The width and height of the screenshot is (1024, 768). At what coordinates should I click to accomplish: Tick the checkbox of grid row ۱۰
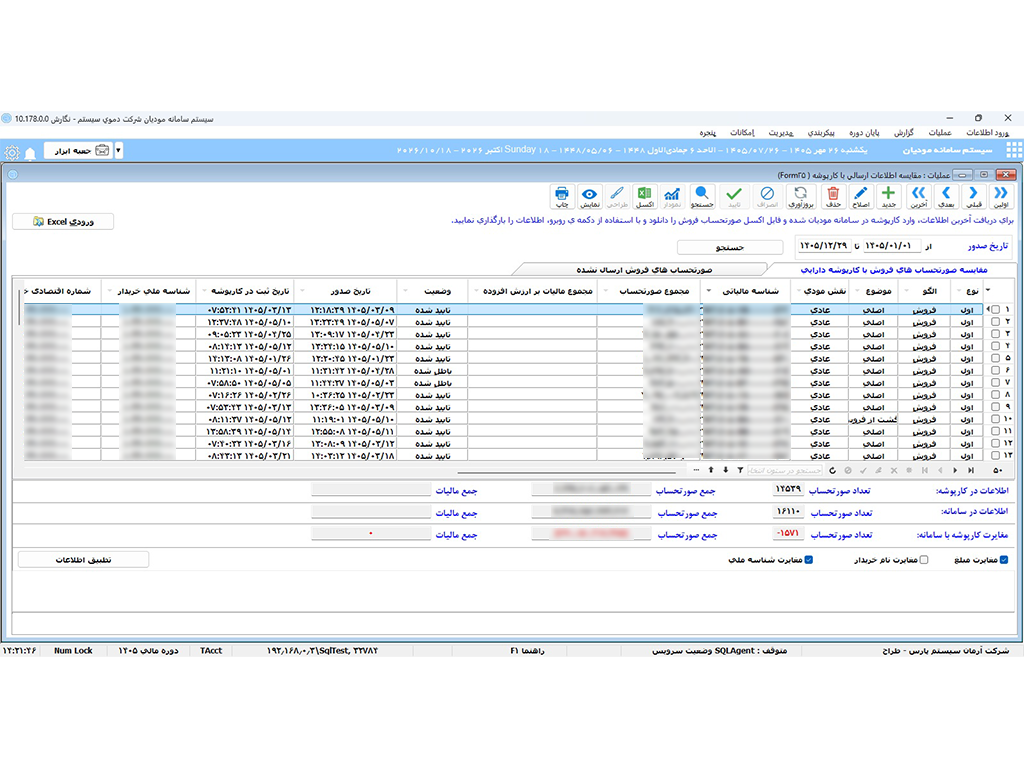tap(995, 419)
